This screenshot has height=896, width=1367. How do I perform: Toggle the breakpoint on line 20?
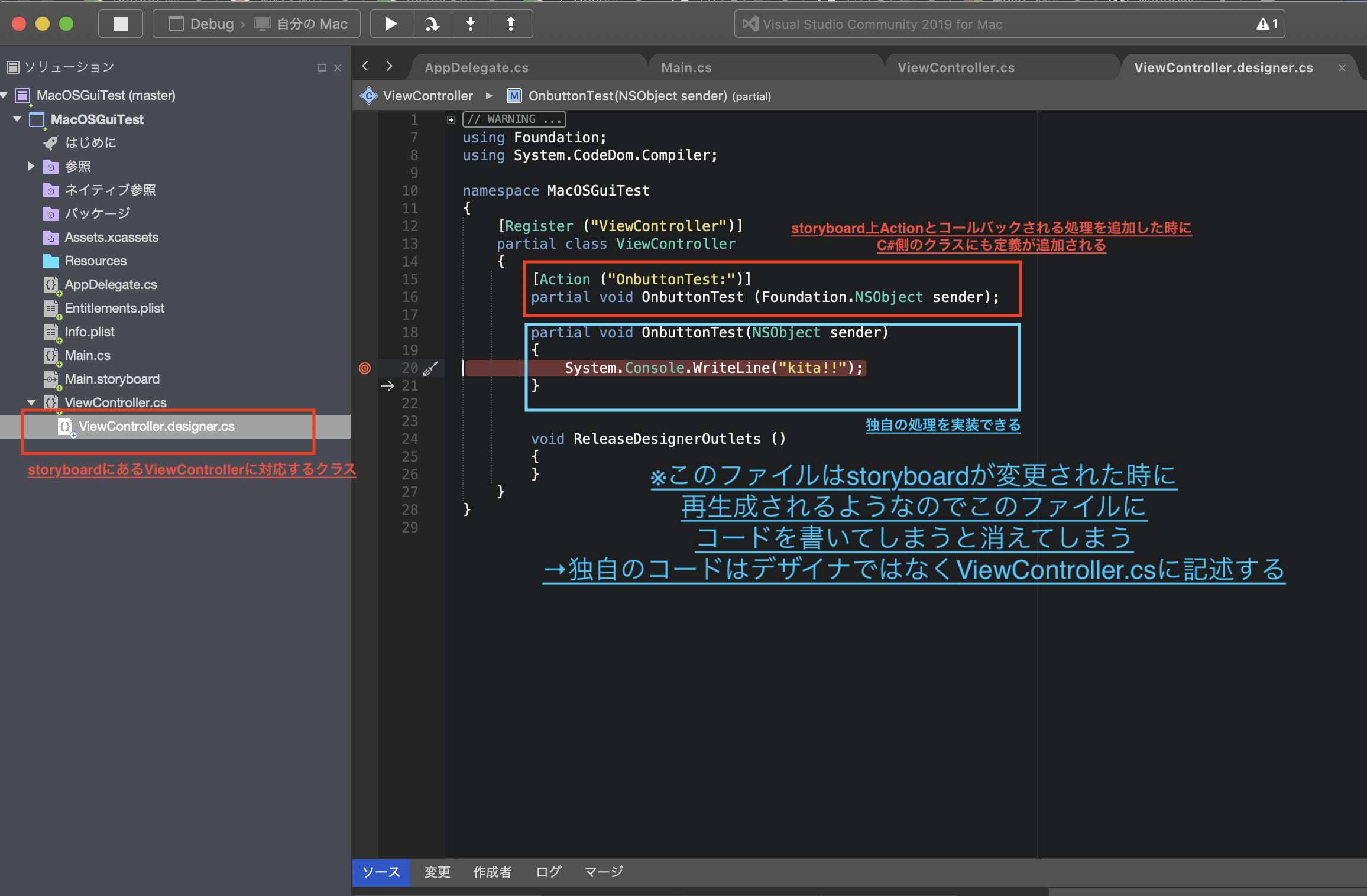365,368
